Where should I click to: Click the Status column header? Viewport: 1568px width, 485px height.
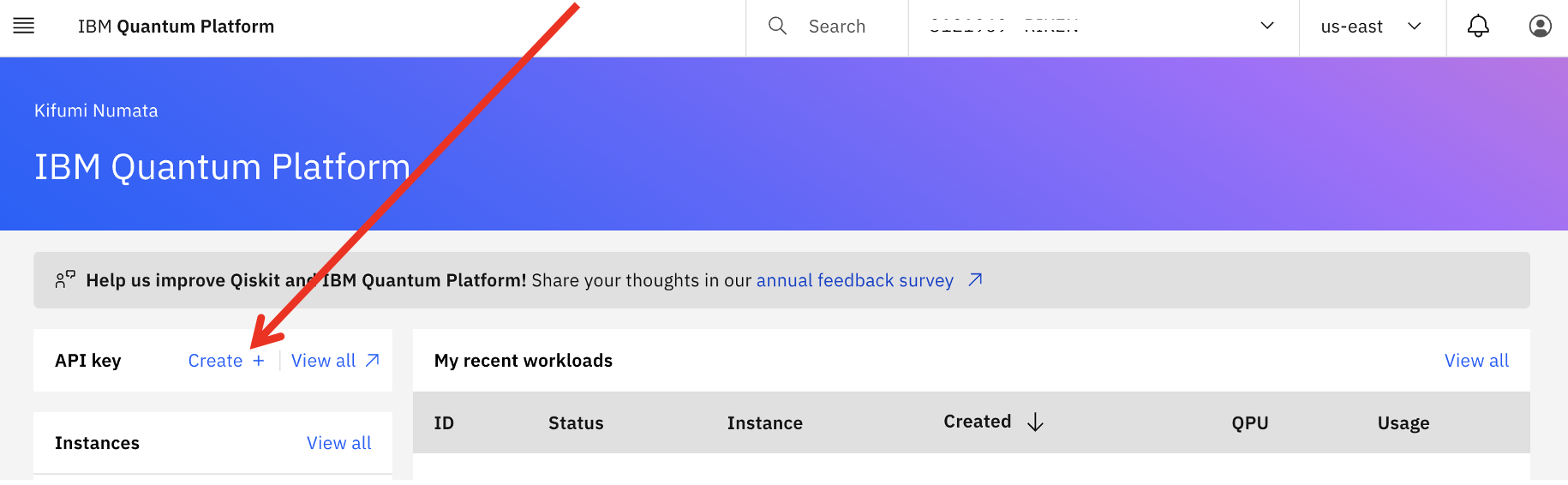pos(576,423)
